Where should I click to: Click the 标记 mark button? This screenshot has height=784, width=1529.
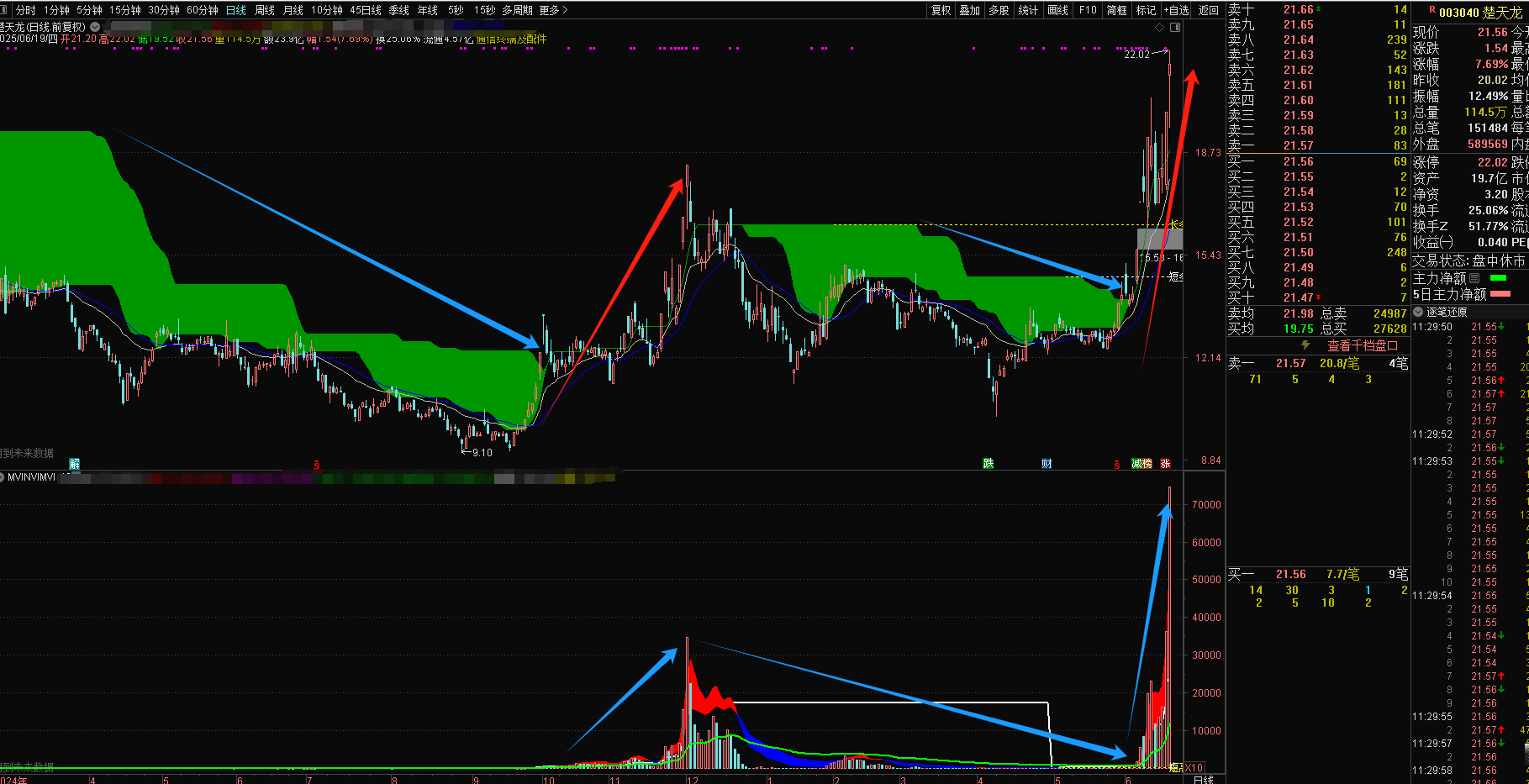tap(1146, 10)
